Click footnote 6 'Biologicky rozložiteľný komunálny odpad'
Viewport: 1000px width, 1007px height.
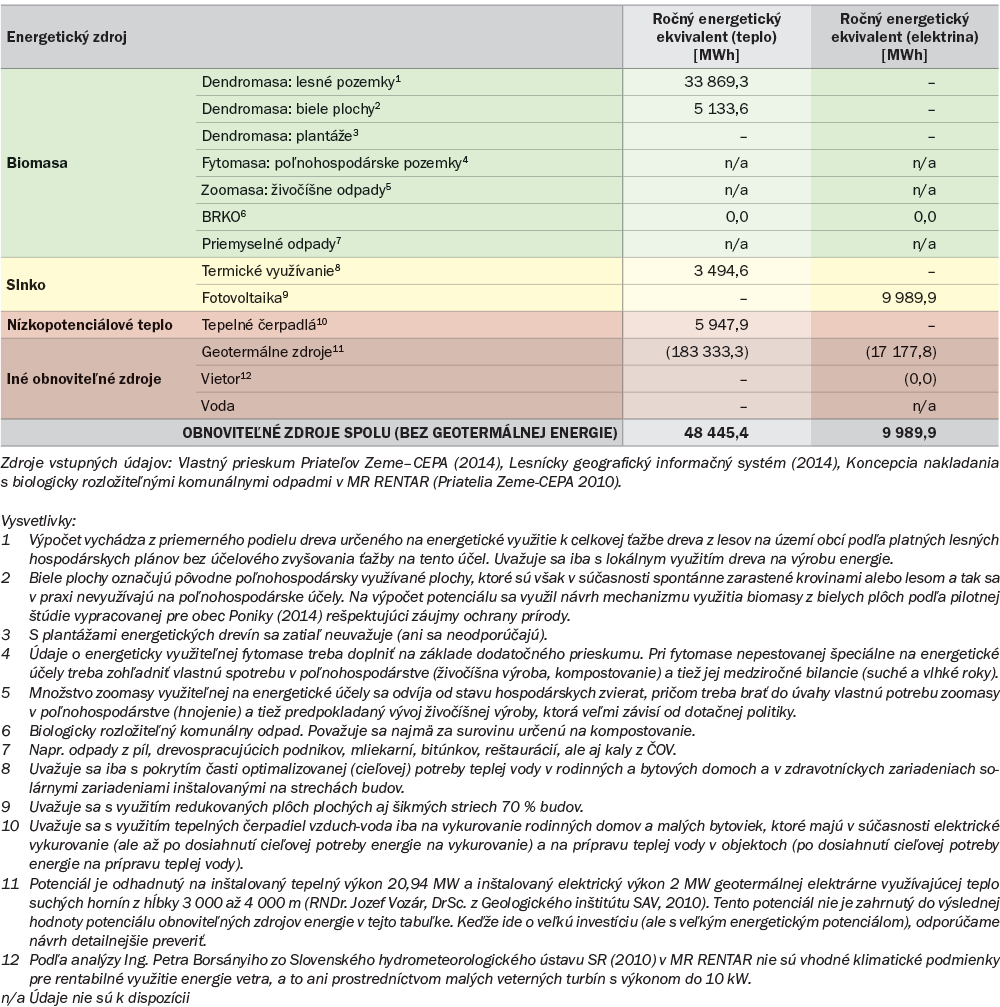[x=348, y=730]
